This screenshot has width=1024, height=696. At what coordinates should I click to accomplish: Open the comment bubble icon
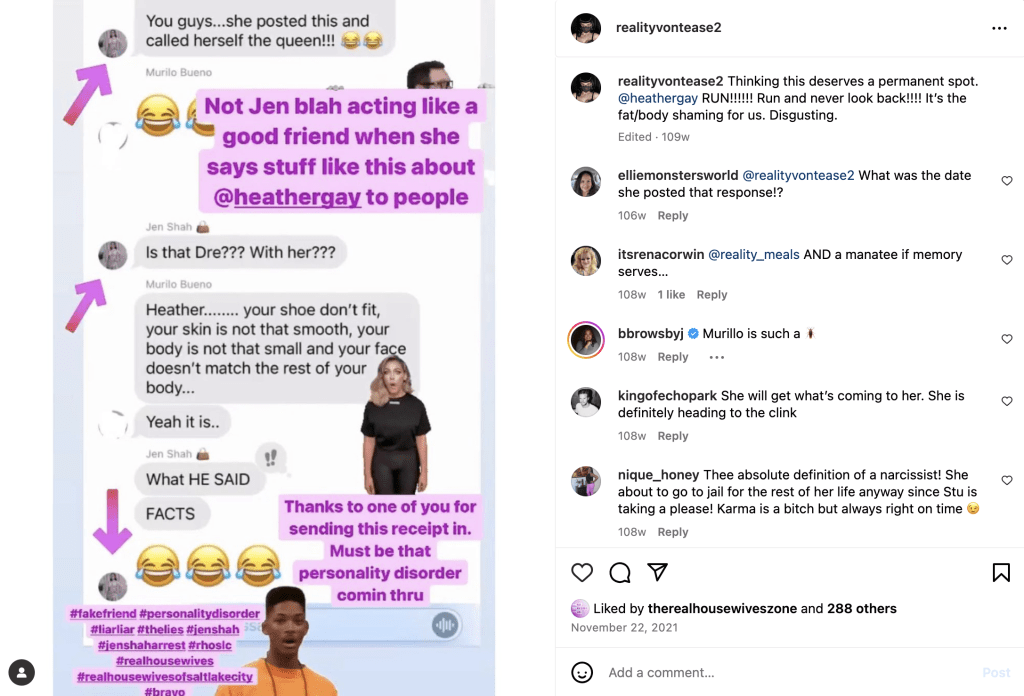tap(620, 573)
